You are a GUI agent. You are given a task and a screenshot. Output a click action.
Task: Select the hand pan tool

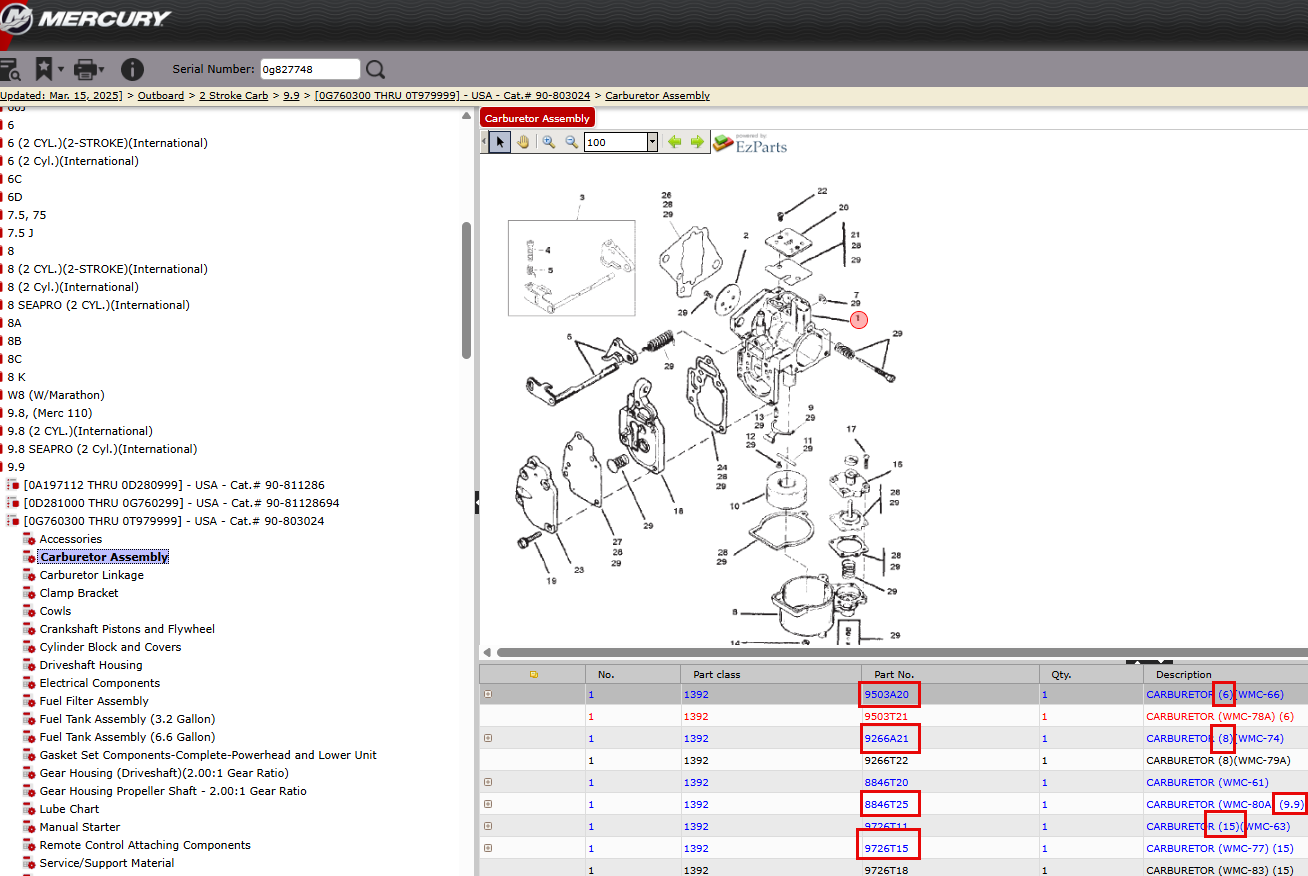[x=523, y=142]
